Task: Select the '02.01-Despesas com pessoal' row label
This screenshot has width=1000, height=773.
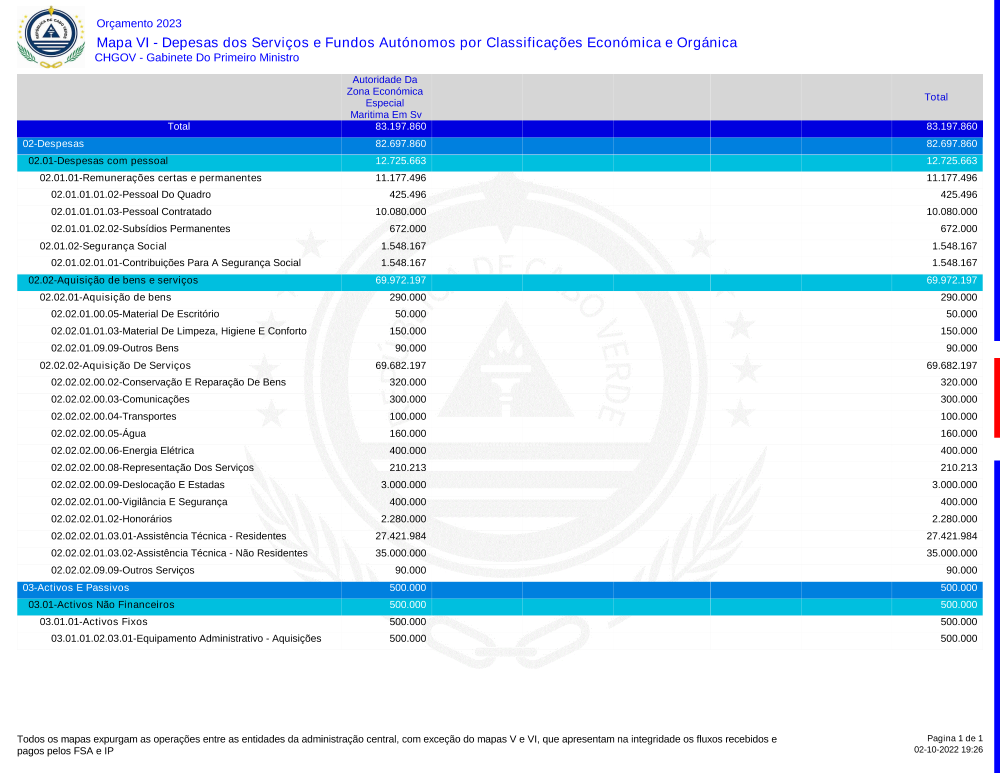Action: click(98, 161)
